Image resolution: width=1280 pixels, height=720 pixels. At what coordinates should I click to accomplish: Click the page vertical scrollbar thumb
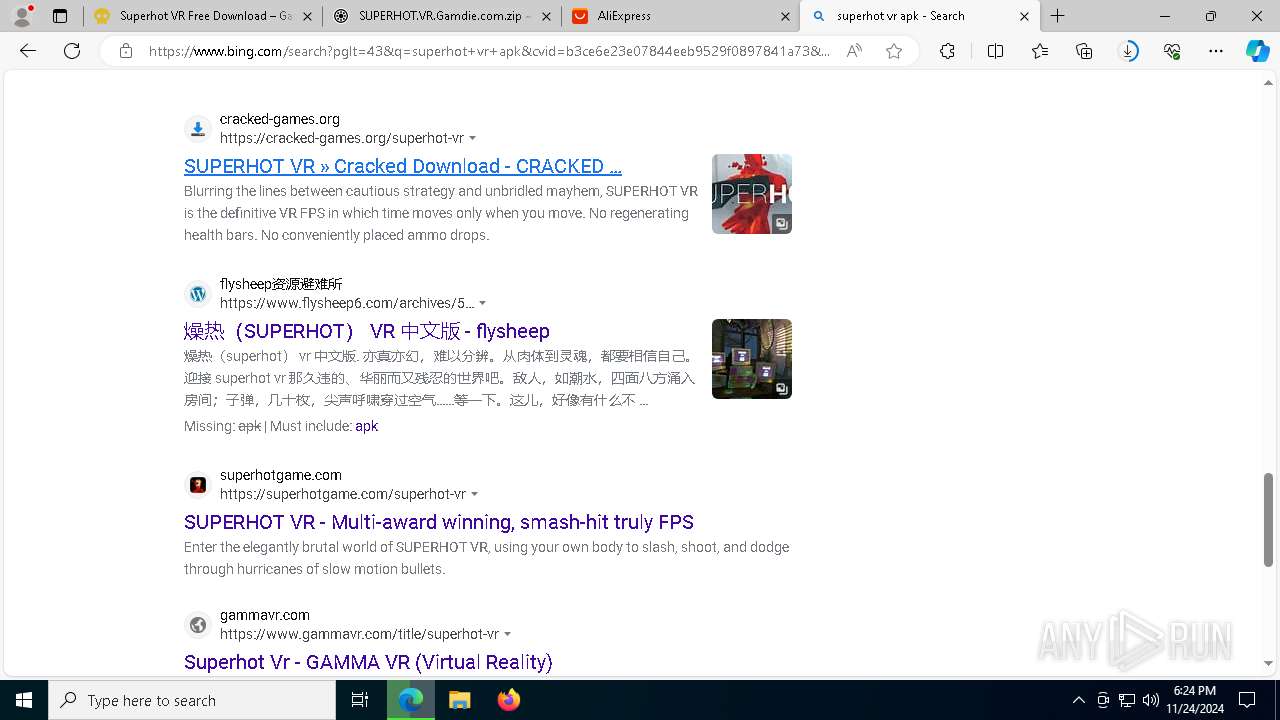click(1268, 520)
